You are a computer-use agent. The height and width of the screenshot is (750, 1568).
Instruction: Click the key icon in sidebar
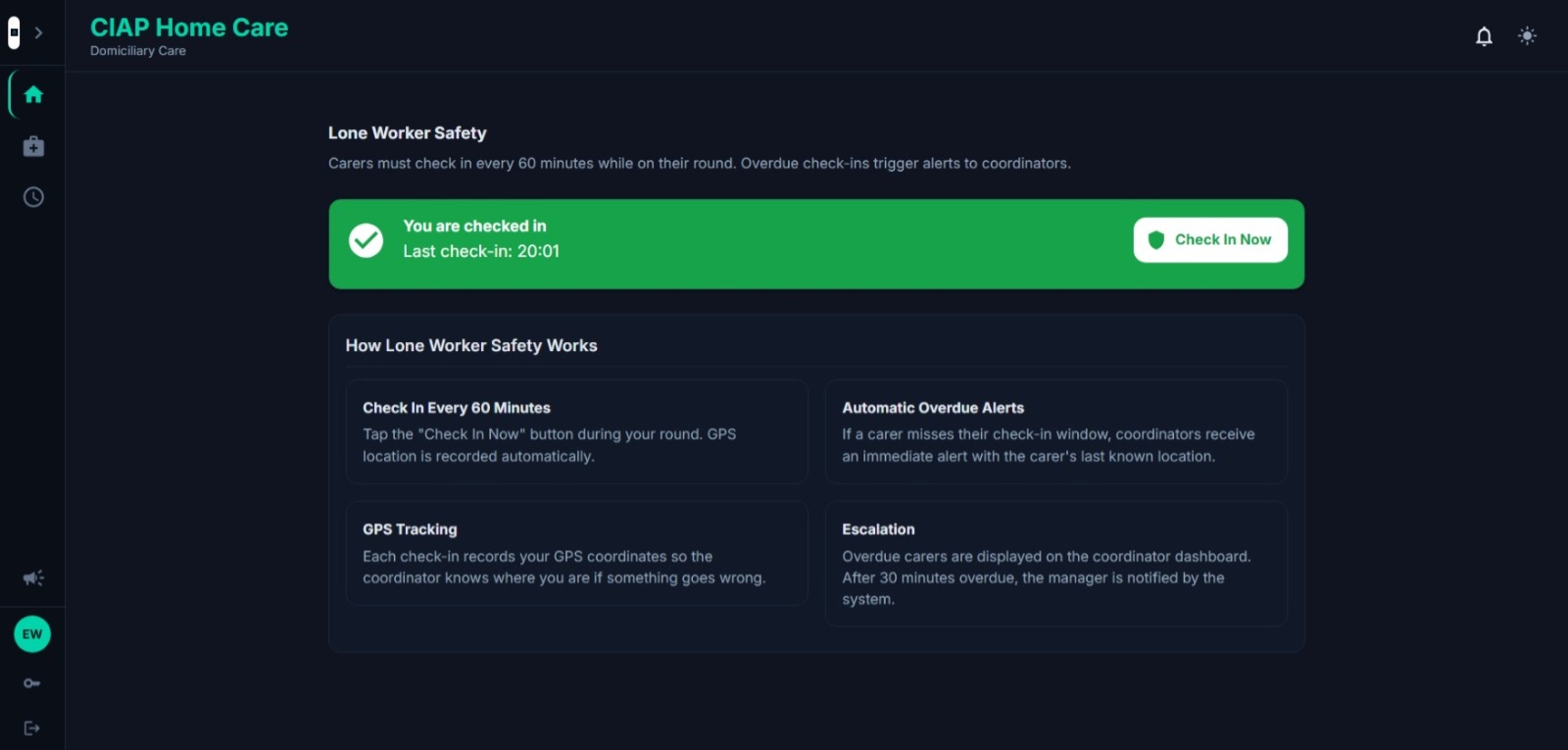pos(32,683)
